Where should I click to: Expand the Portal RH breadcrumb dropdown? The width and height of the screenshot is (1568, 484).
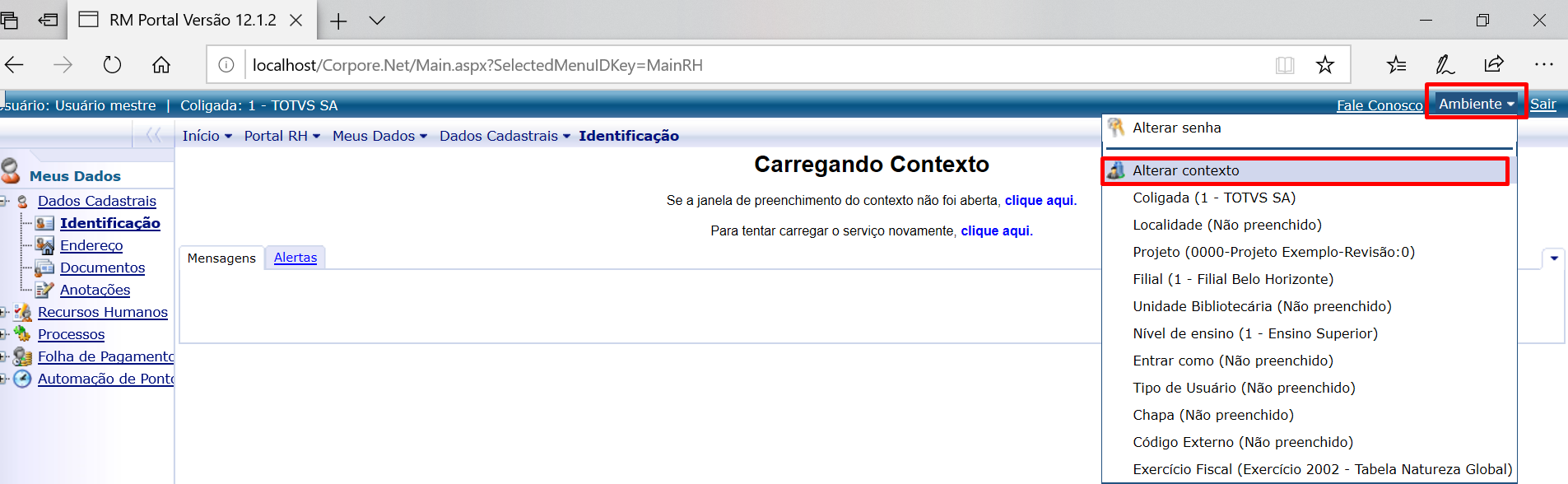(x=317, y=137)
